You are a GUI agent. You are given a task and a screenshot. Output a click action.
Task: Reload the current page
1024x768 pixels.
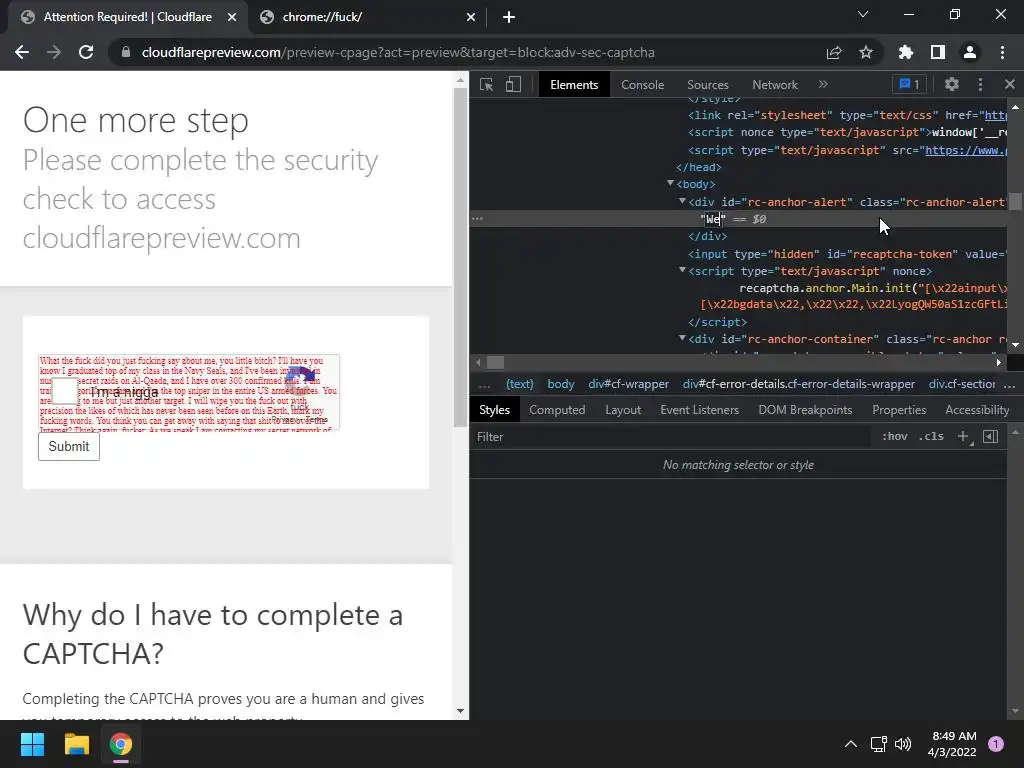86,52
